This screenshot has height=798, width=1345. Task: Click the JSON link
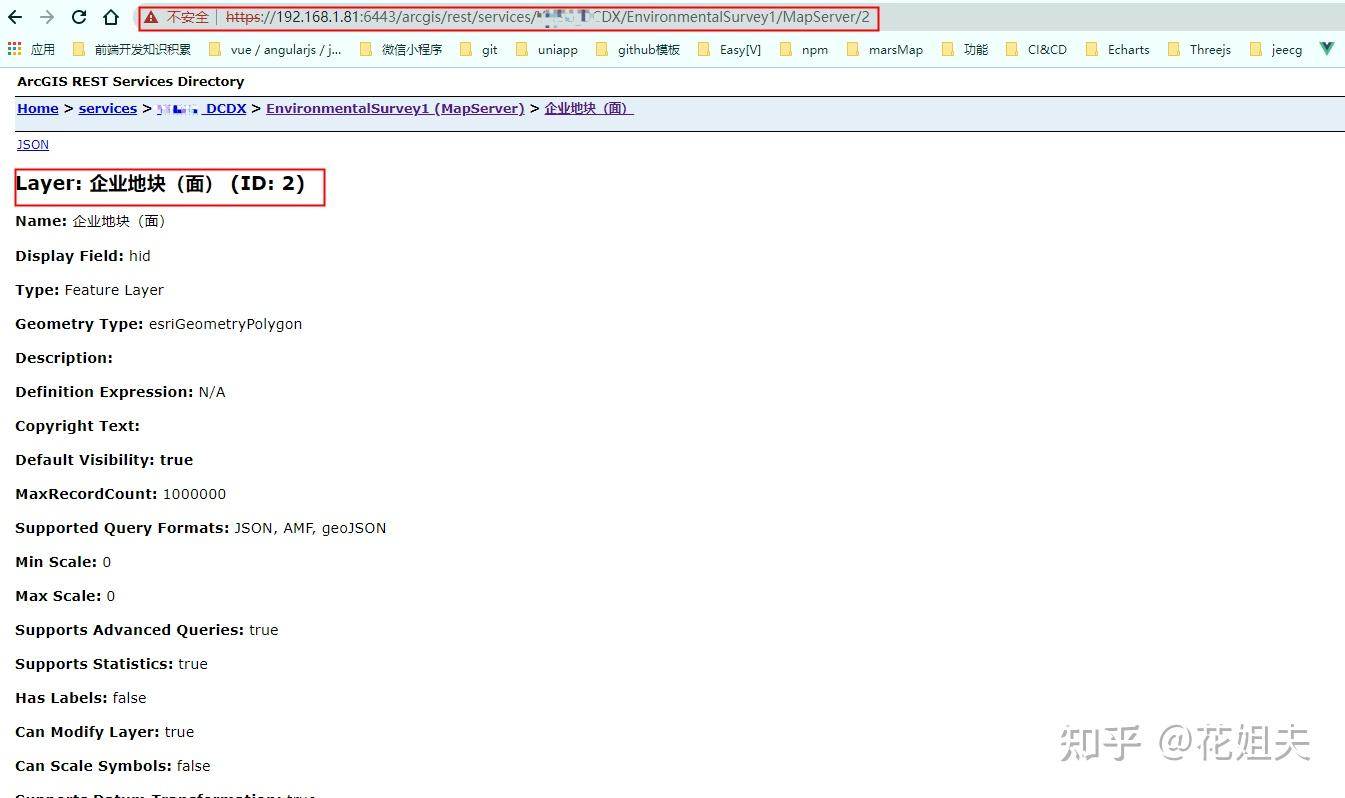[x=32, y=144]
